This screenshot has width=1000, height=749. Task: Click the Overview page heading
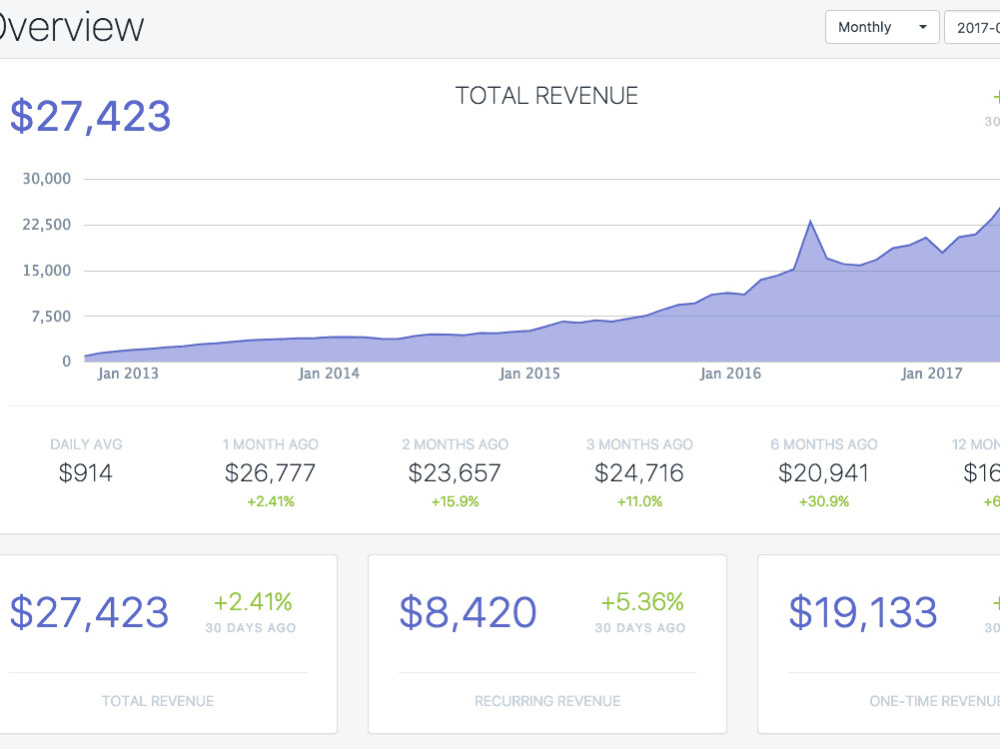pos(70,27)
